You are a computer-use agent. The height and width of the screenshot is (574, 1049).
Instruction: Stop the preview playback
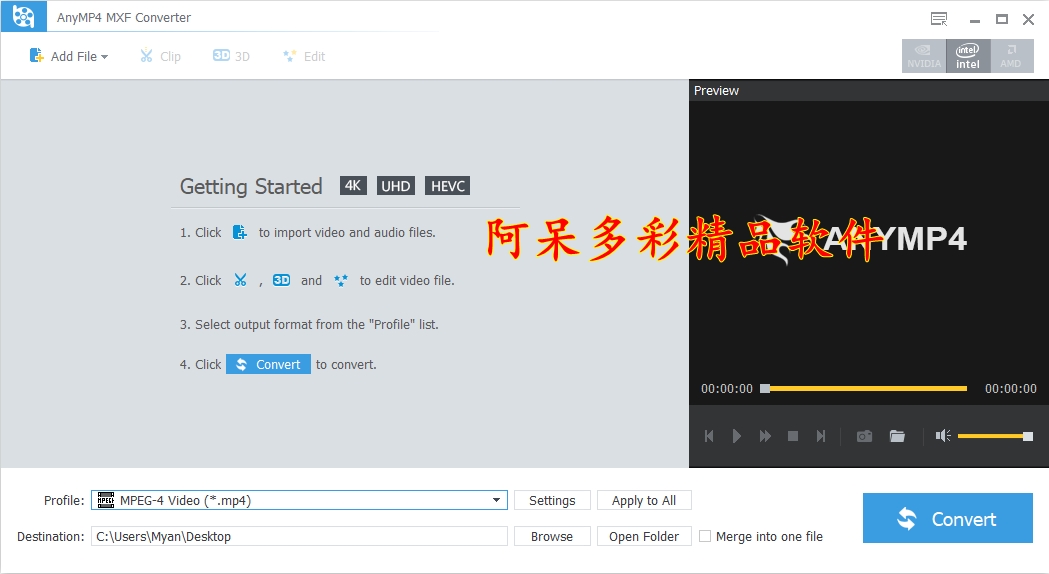tap(793, 436)
